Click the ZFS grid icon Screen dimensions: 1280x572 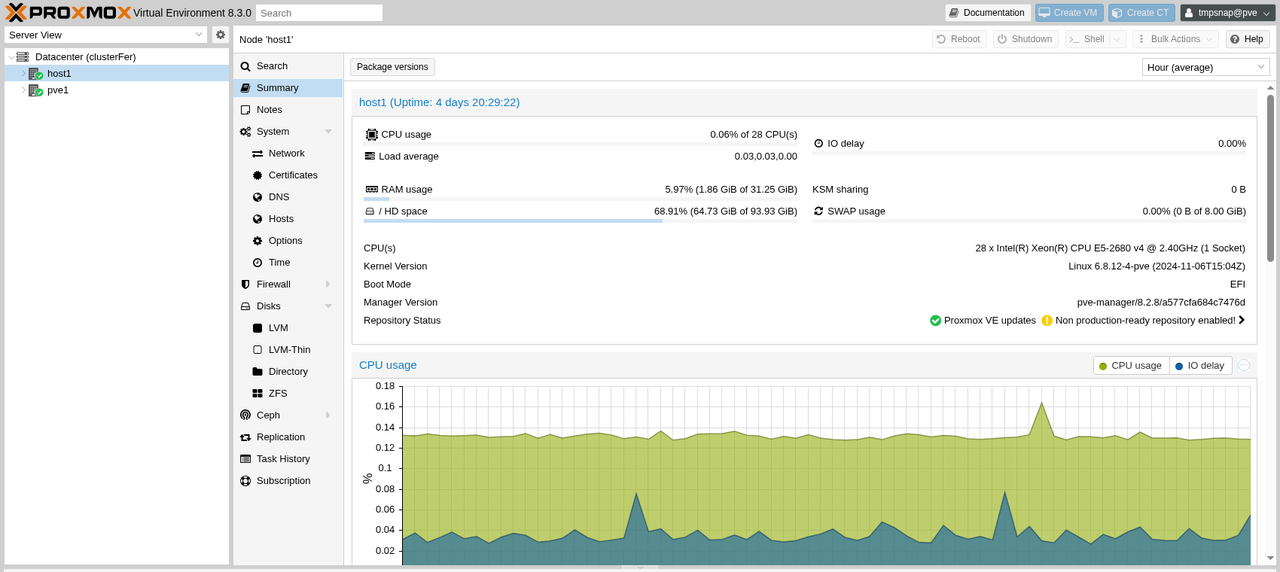(x=258, y=394)
